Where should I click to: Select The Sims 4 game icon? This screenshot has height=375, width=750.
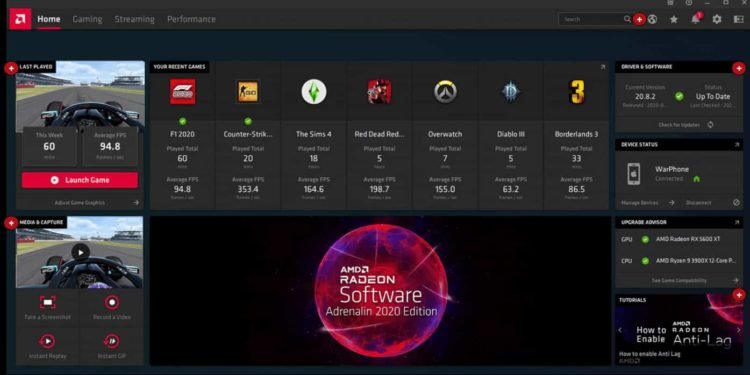point(314,91)
